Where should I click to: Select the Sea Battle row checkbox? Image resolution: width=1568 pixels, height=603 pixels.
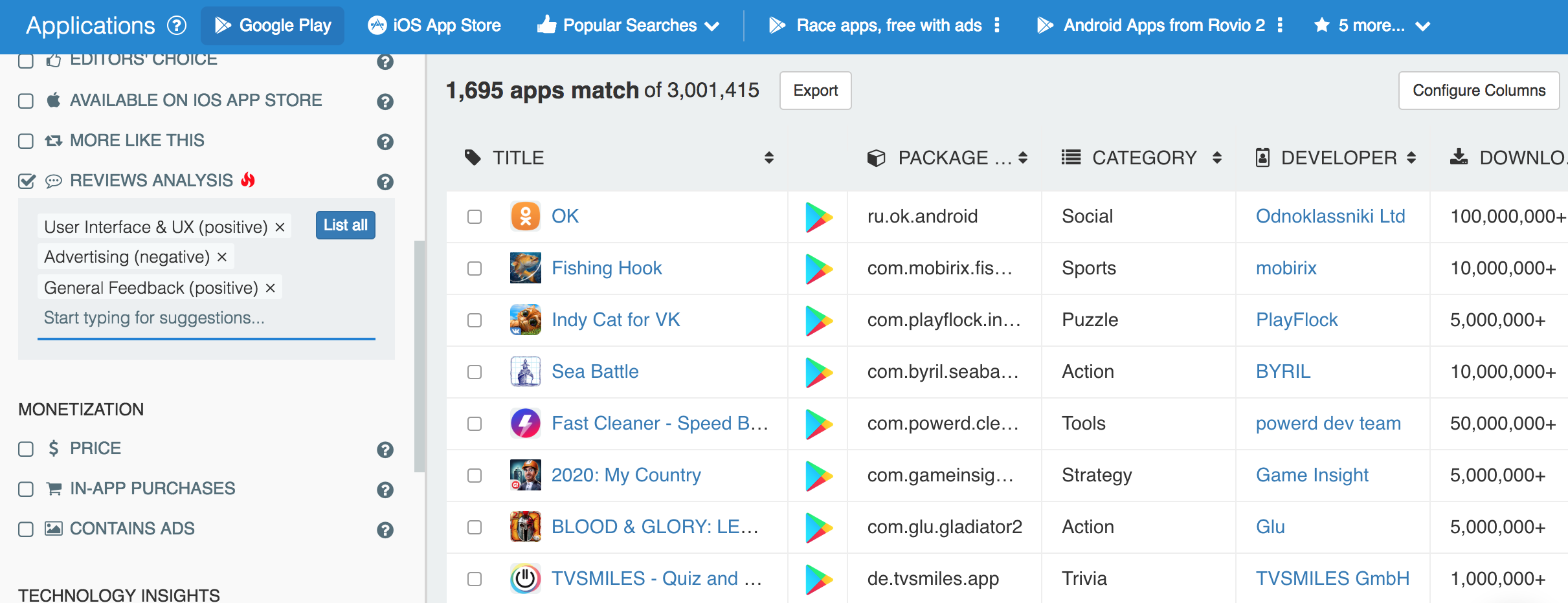coord(475,372)
